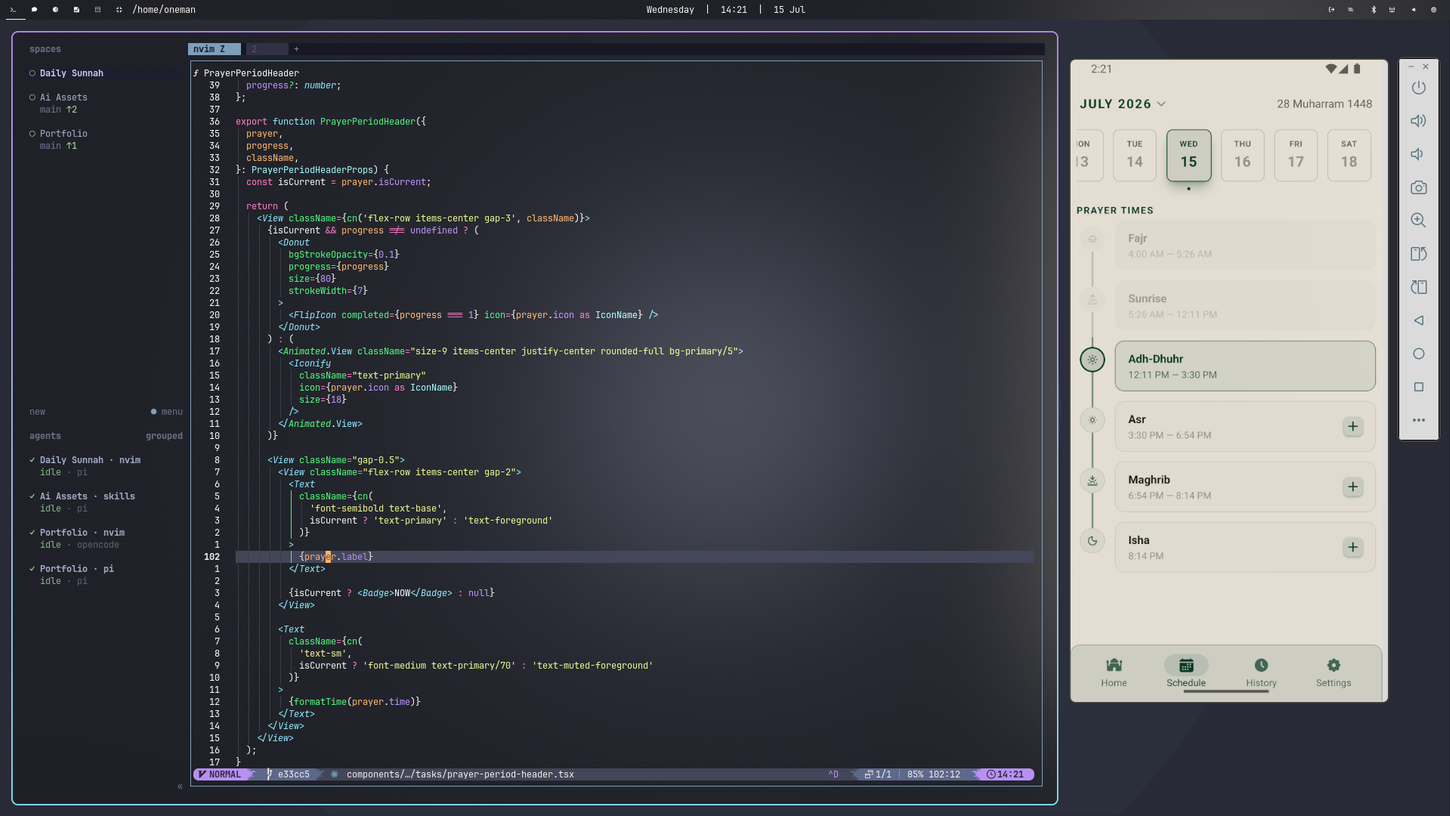The height and width of the screenshot is (816, 1450).
Task: Click the emulator volume down icon
Action: 1418,154
